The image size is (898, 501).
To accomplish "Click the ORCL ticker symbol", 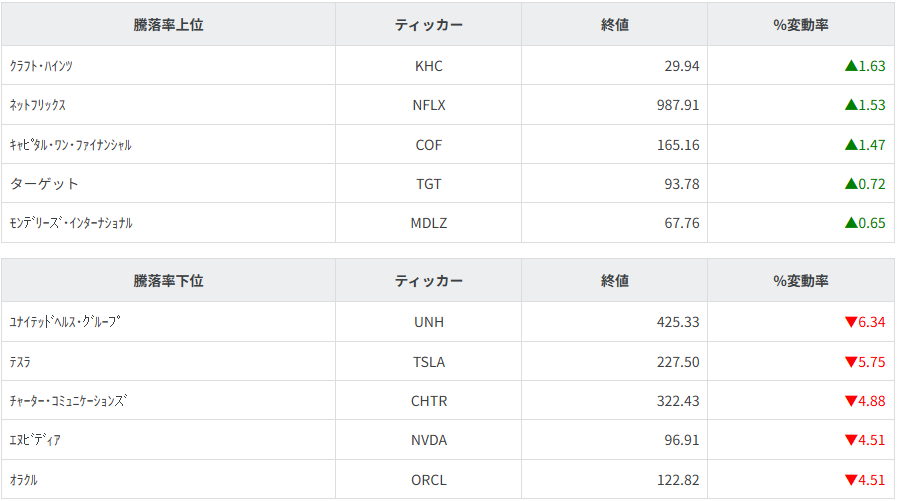I will click(x=428, y=480).
